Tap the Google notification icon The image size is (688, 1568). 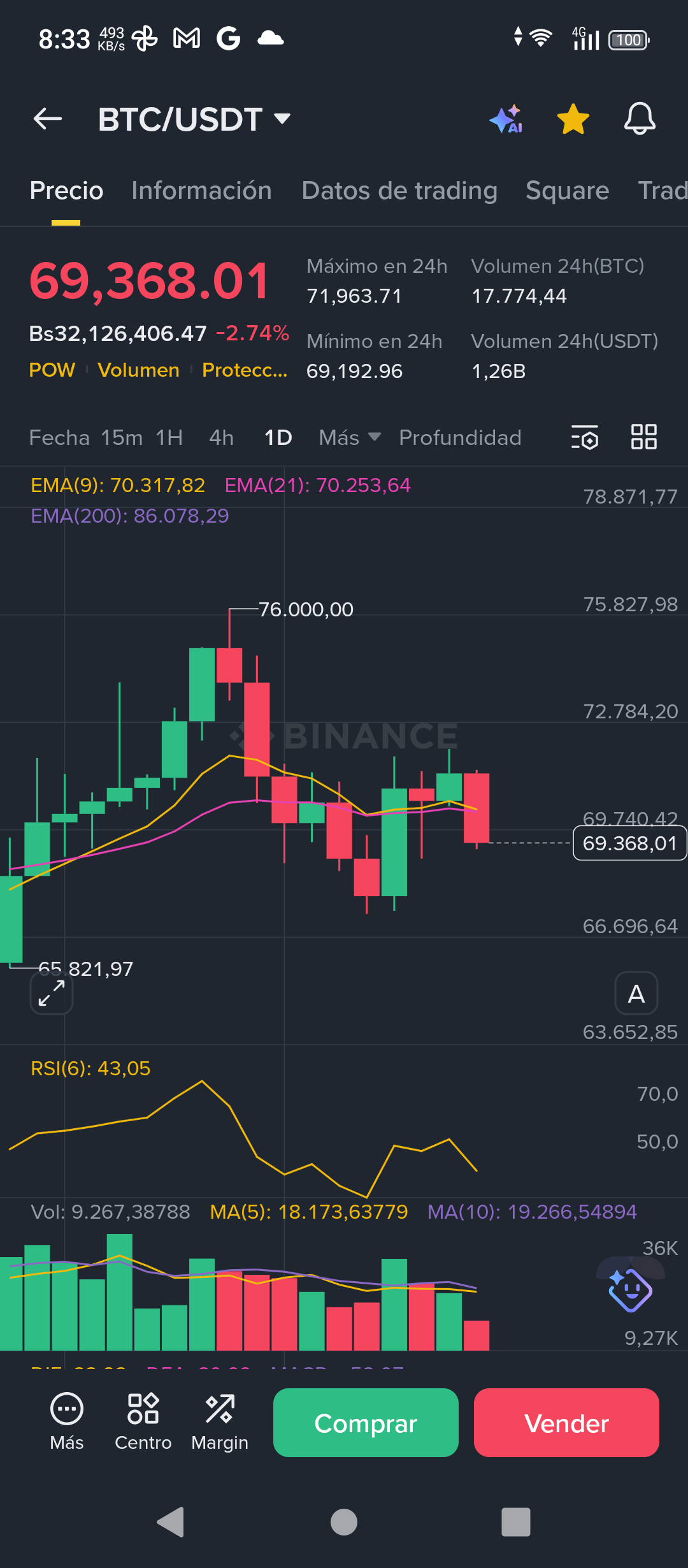coord(228,38)
